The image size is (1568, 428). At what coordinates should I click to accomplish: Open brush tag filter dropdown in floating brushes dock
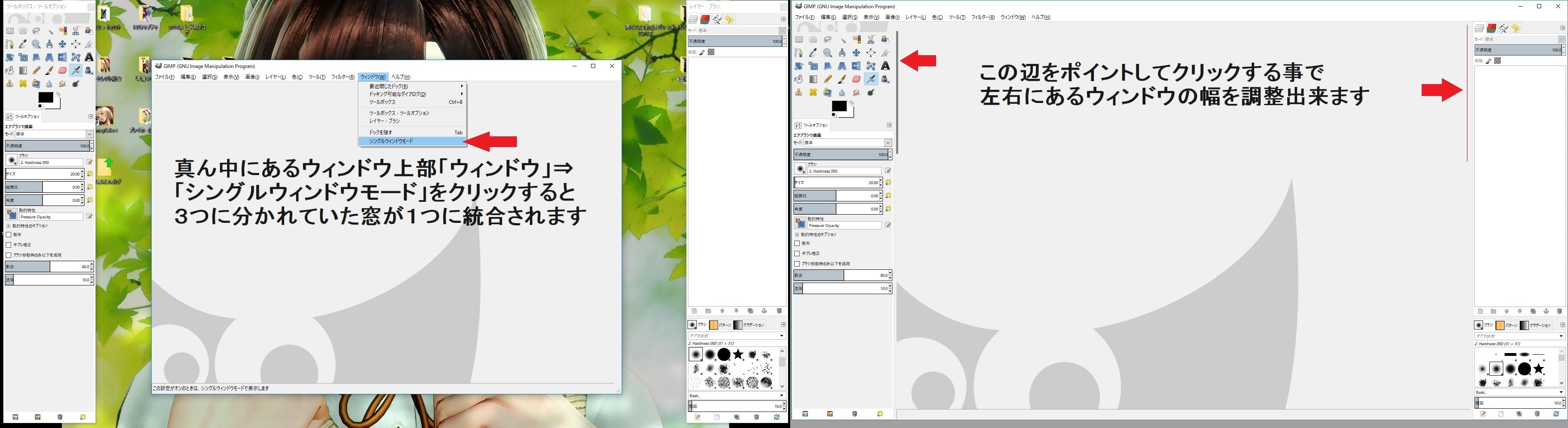pos(782,336)
